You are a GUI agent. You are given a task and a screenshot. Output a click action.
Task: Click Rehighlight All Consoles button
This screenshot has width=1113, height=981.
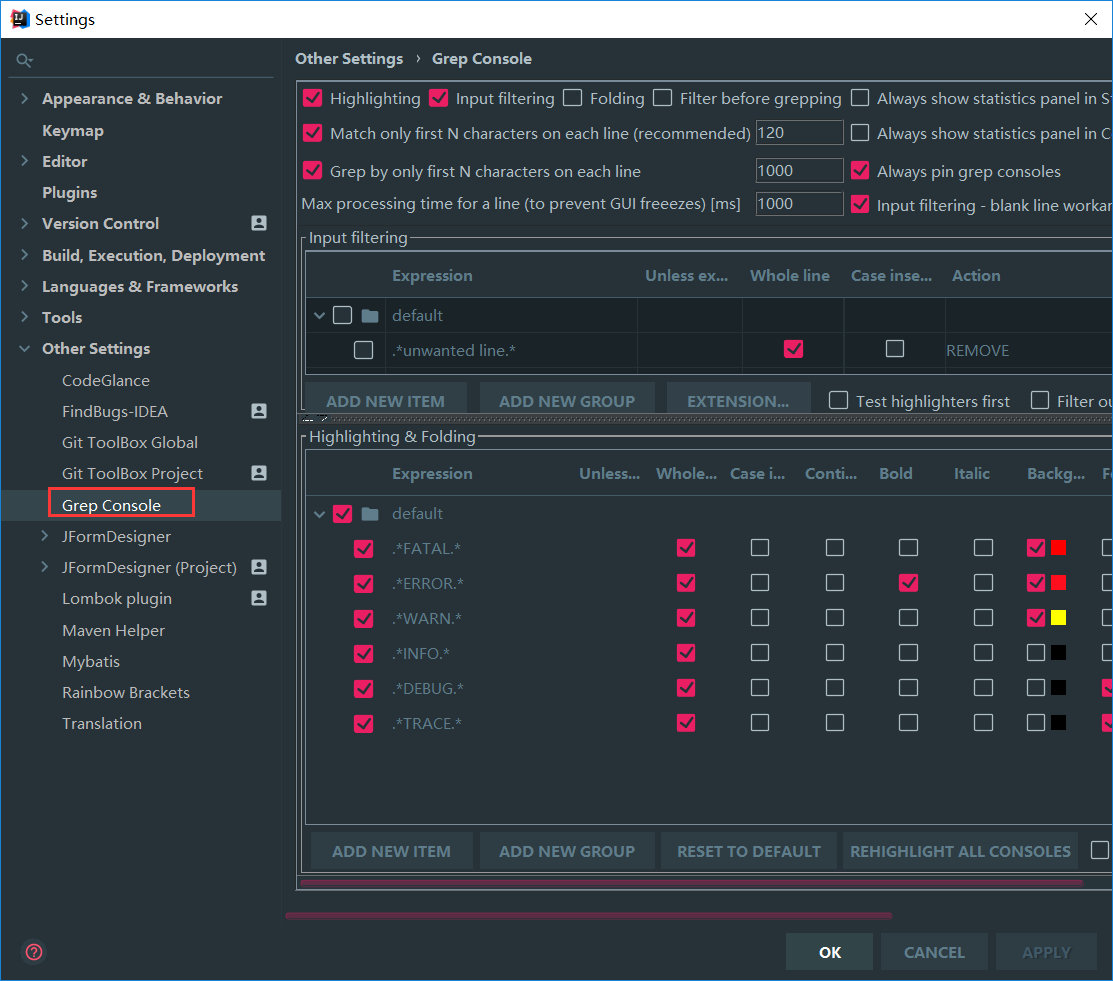[x=960, y=851]
